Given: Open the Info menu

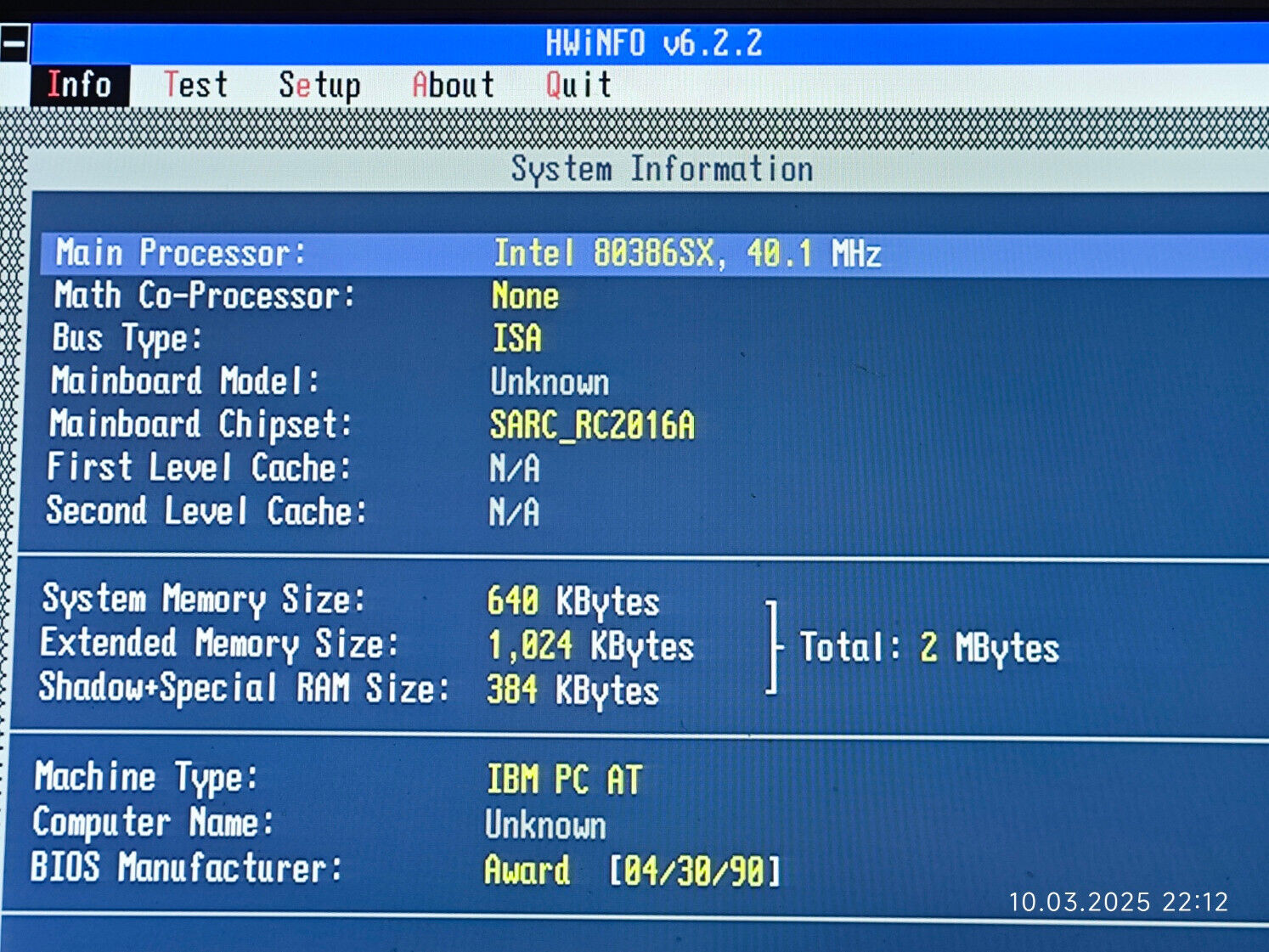Looking at the screenshot, I should pyautogui.click(x=80, y=85).
